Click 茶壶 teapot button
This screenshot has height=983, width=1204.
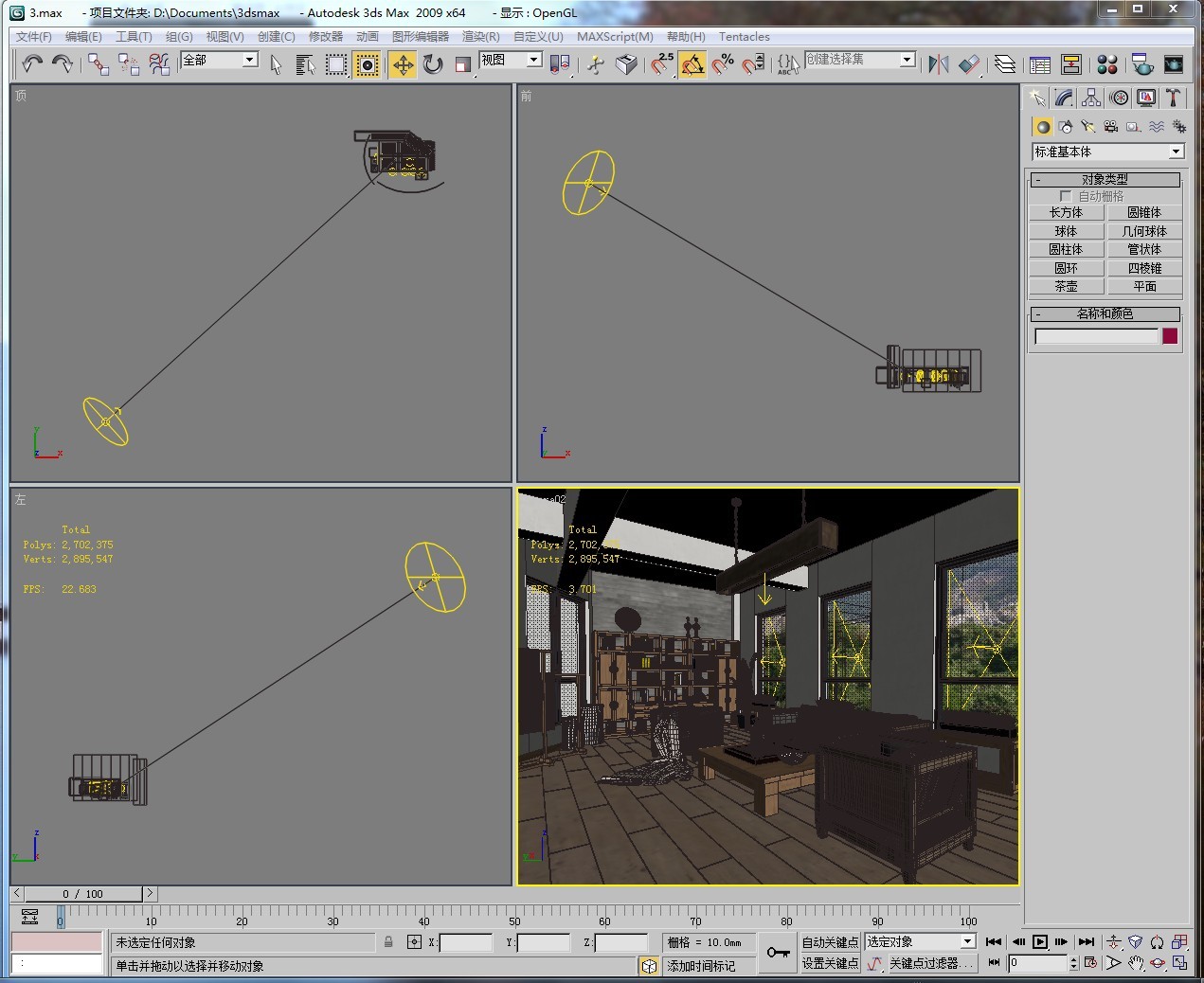pos(1066,286)
